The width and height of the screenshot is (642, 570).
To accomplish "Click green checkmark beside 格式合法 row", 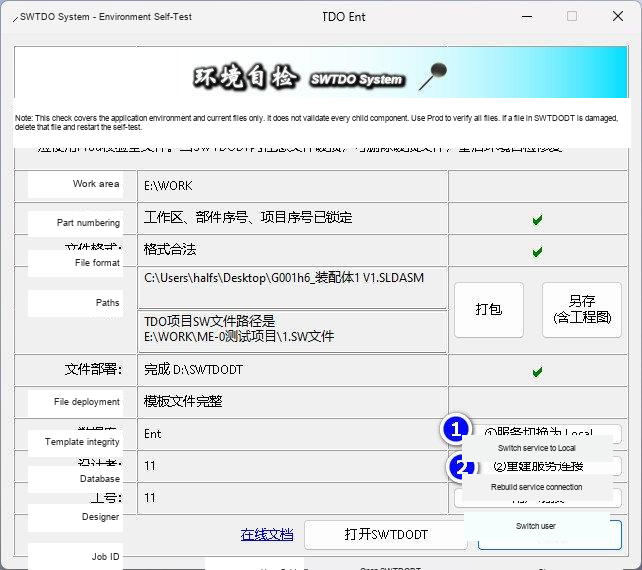I will tap(537, 252).
